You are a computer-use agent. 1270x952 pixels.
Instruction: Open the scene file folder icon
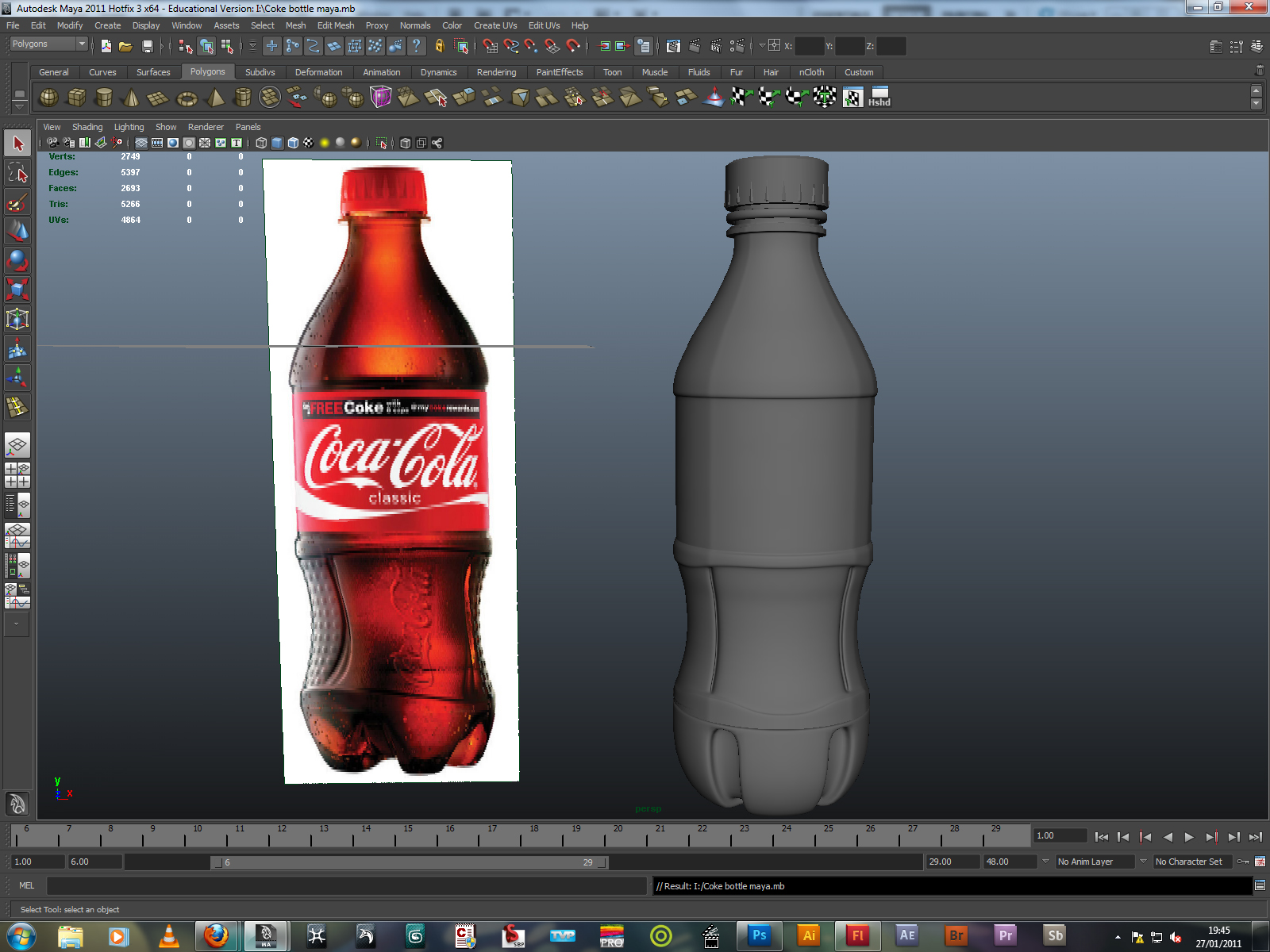coord(125,46)
